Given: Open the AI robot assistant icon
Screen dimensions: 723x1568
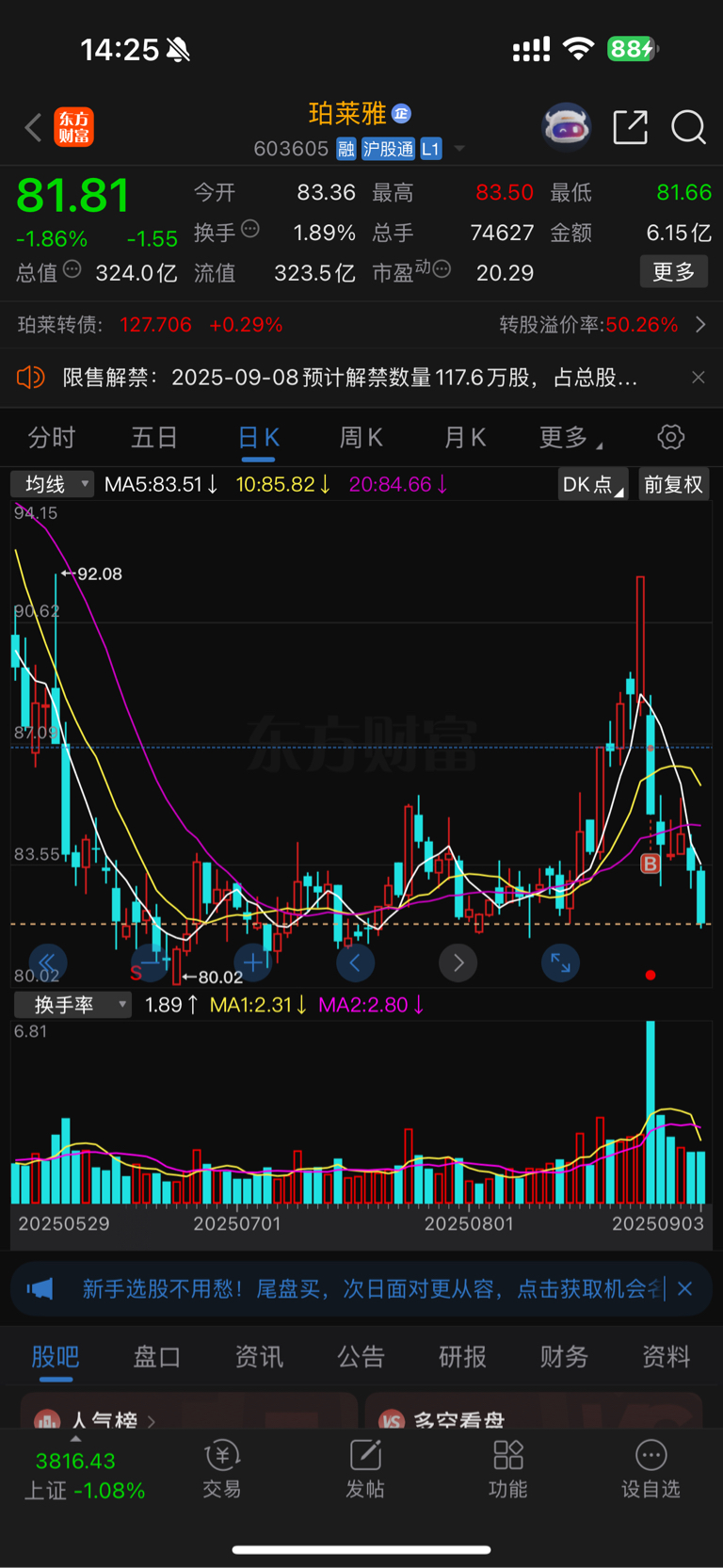Looking at the screenshot, I should click(x=566, y=126).
